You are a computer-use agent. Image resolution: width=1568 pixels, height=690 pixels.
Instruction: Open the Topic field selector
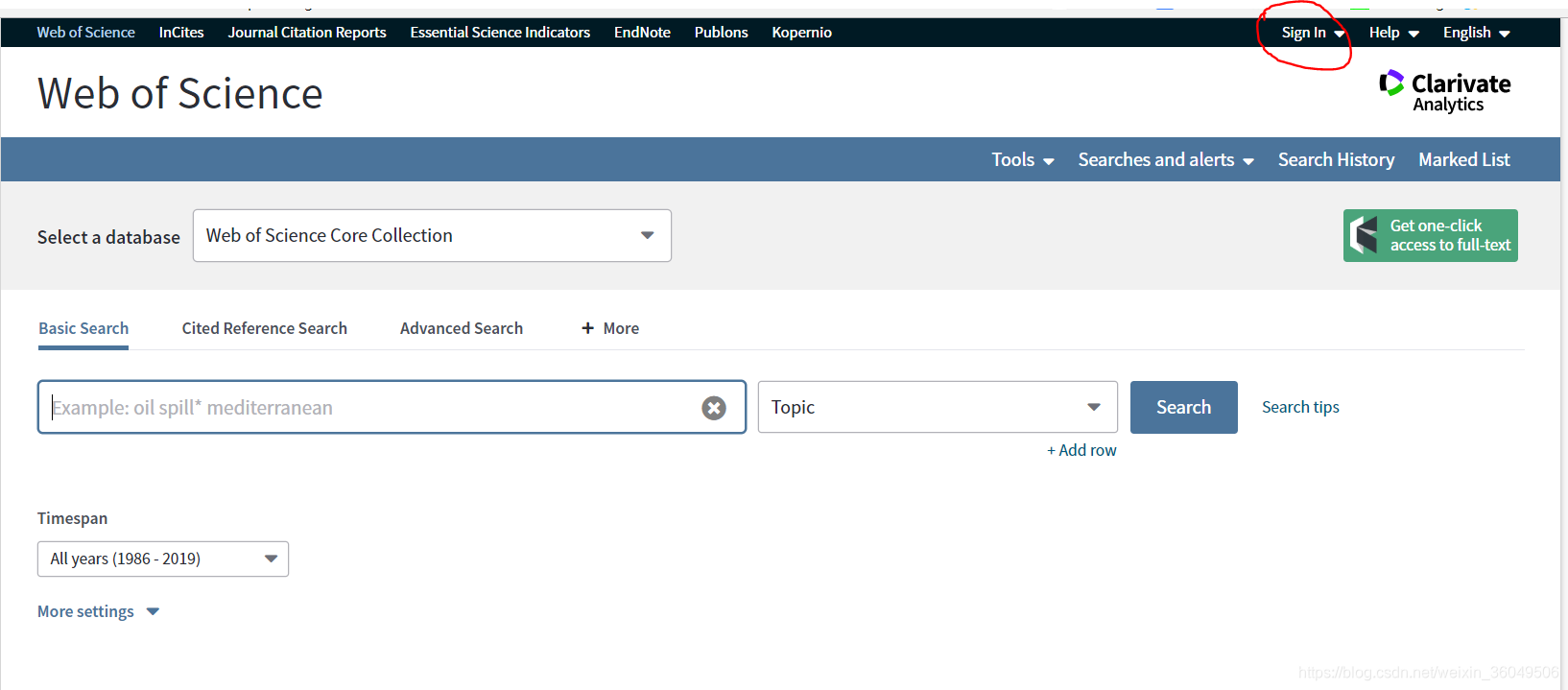[x=938, y=407]
